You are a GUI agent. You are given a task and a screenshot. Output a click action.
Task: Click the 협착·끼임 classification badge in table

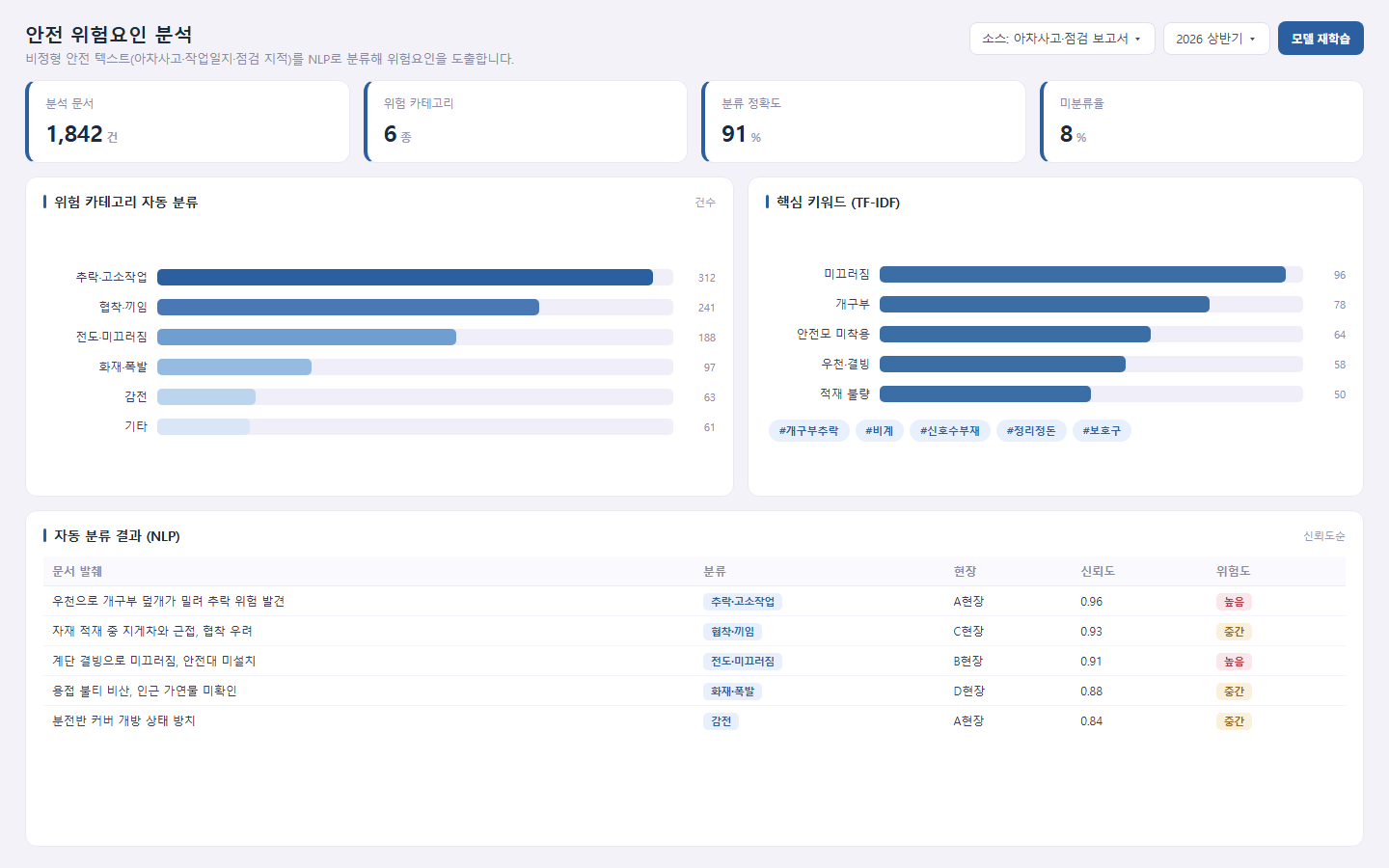(733, 632)
